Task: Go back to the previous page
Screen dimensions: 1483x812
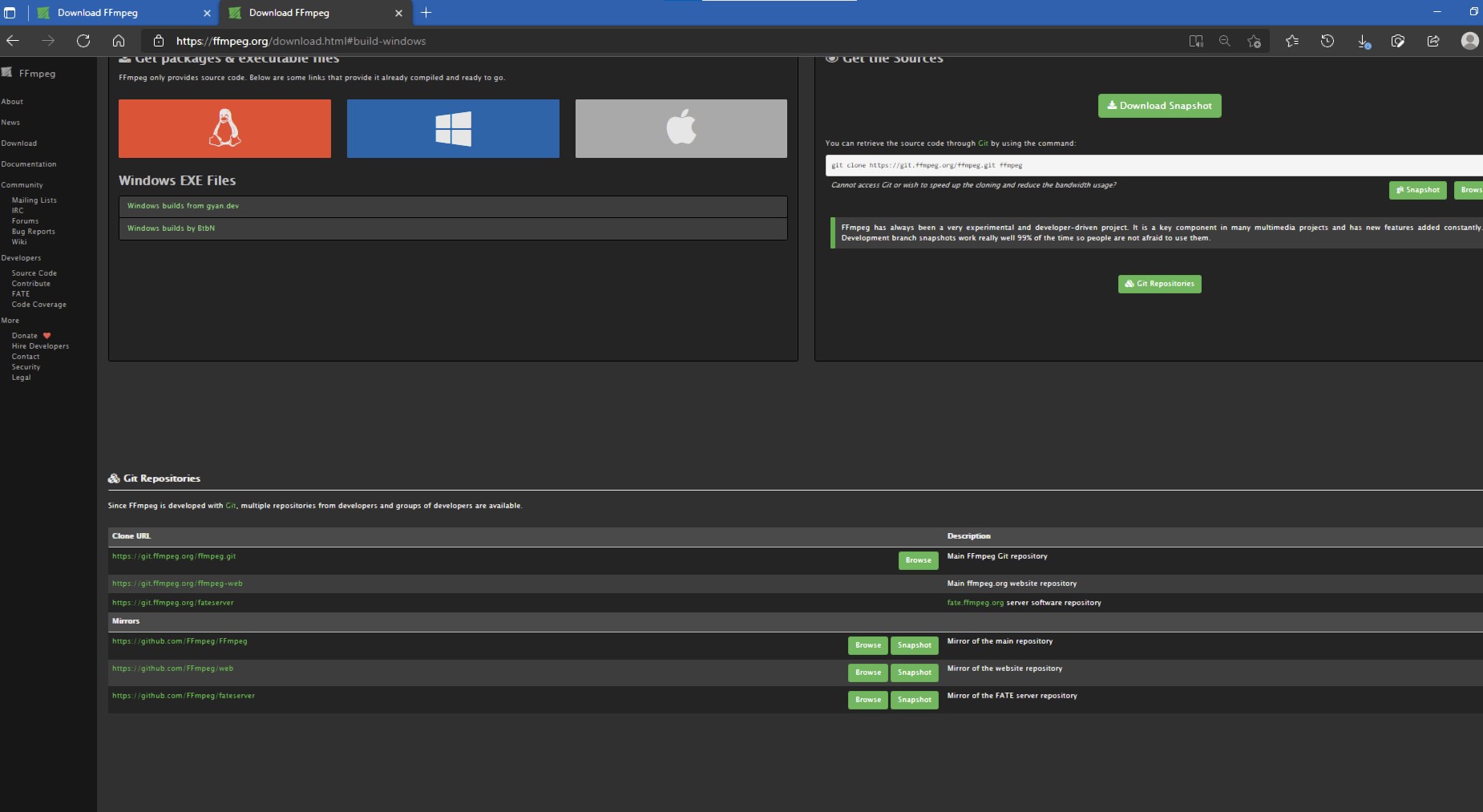Action: click(x=13, y=41)
